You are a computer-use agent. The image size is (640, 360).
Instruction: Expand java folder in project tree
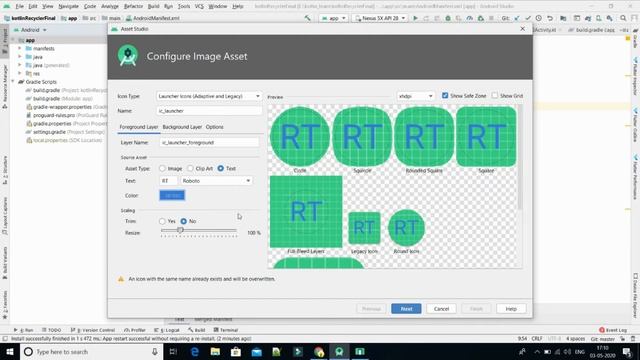point(19,57)
